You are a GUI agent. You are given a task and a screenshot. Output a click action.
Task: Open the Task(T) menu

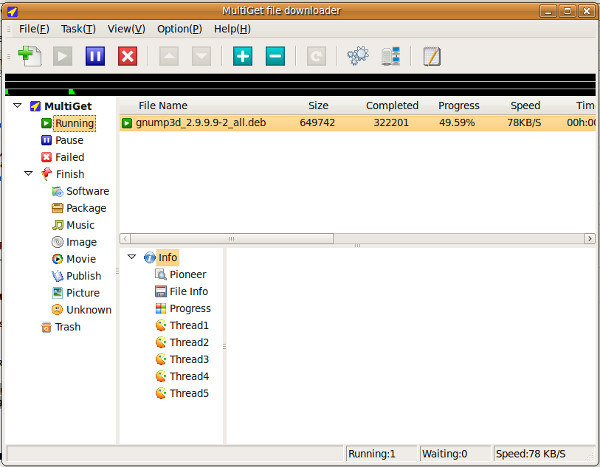[x=78, y=29]
